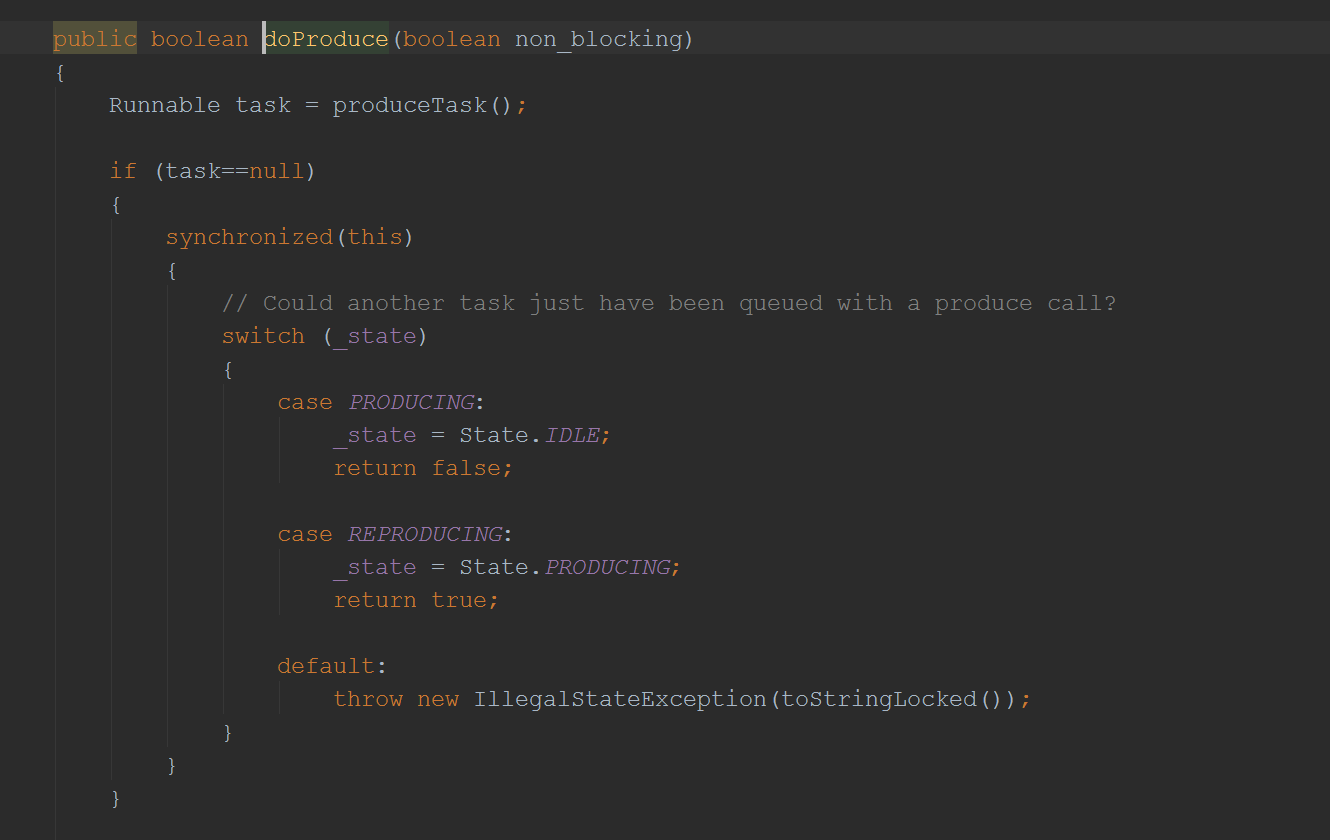Click the 'return false;' statement
The height and width of the screenshot is (840, 1330).
[x=423, y=468]
